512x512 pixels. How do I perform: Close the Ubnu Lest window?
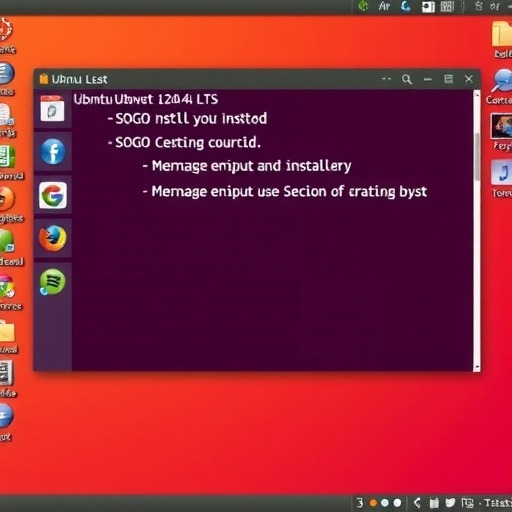(x=469, y=79)
